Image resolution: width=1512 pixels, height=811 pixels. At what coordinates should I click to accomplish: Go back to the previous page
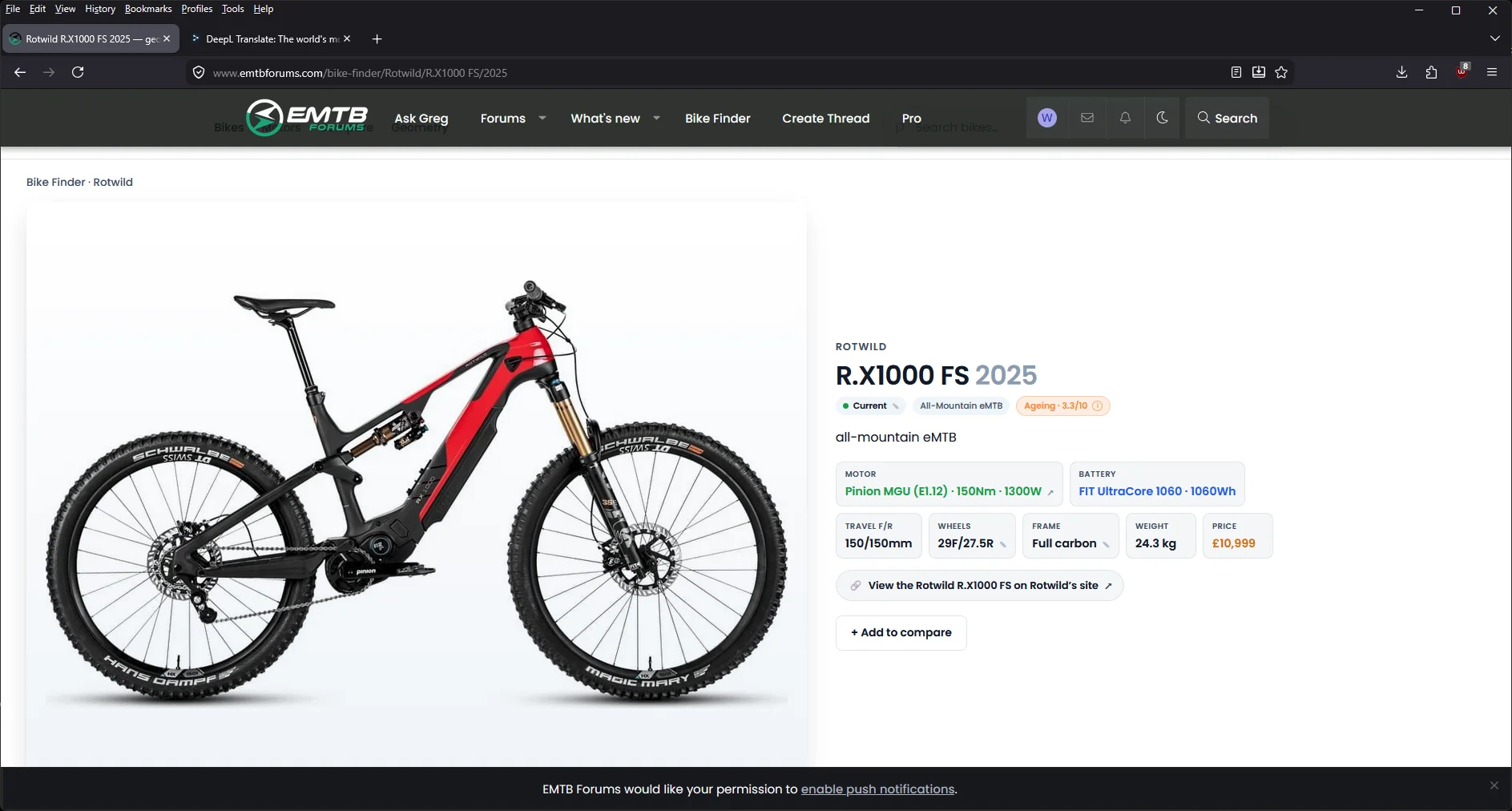click(20, 72)
